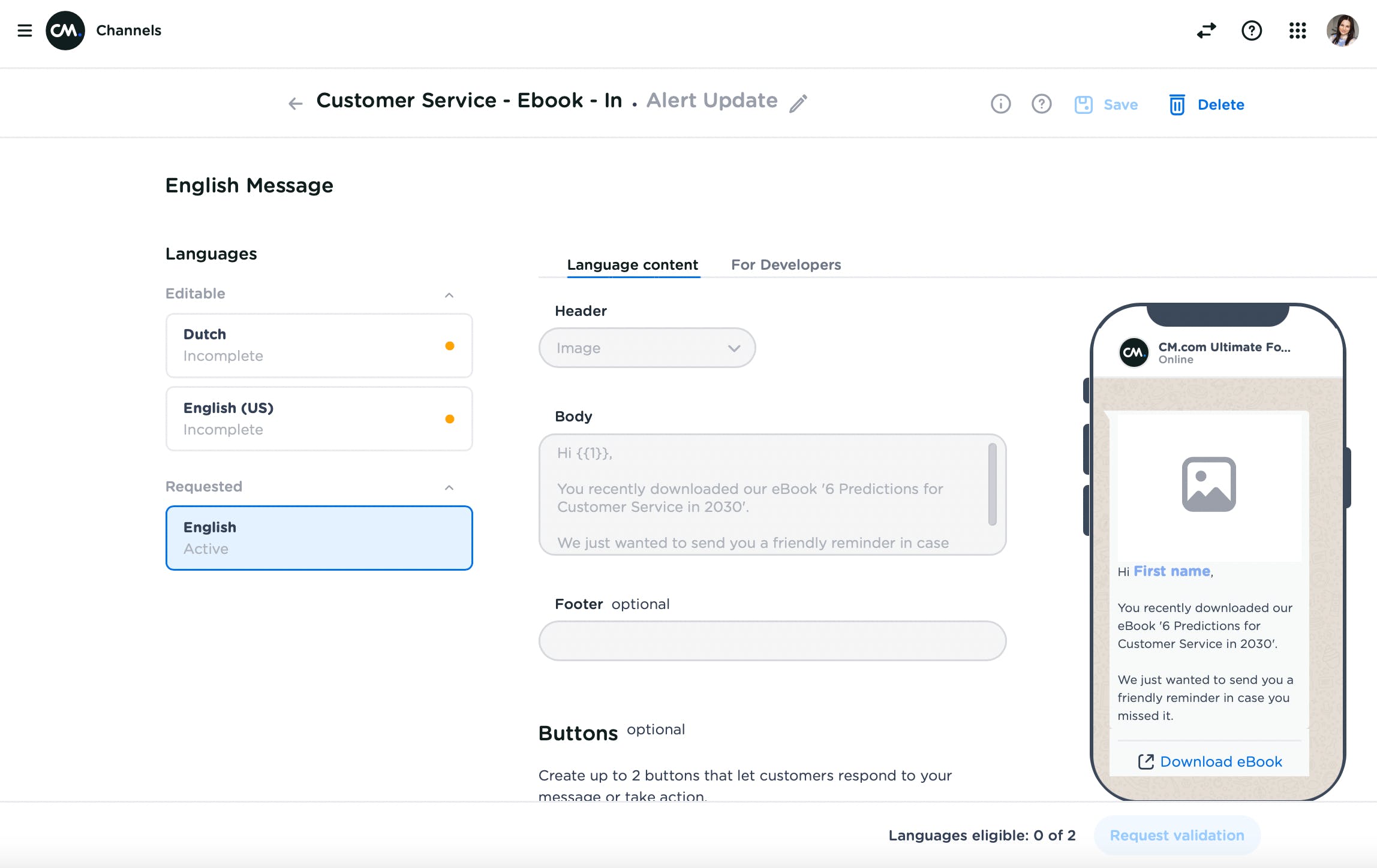
Task: Select the Language content tab
Action: [632, 264]
